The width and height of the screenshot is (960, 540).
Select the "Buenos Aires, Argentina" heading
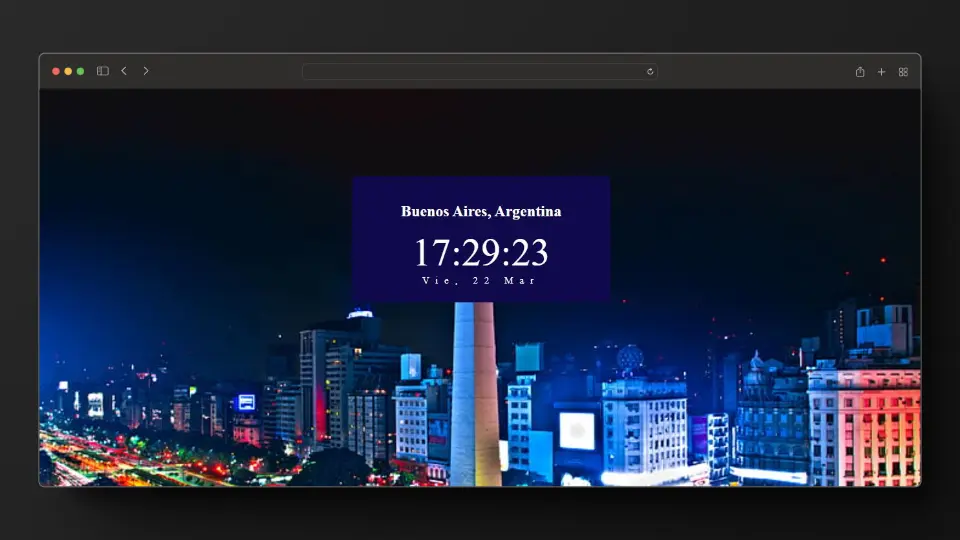tap(481, 211)
